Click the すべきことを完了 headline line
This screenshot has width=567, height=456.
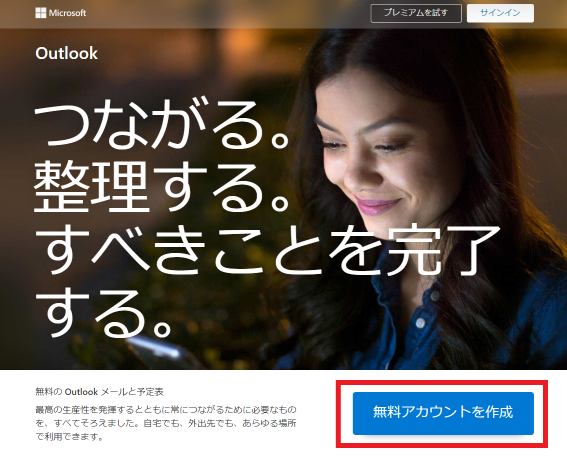pyautogui.click(x=268, y=250)
